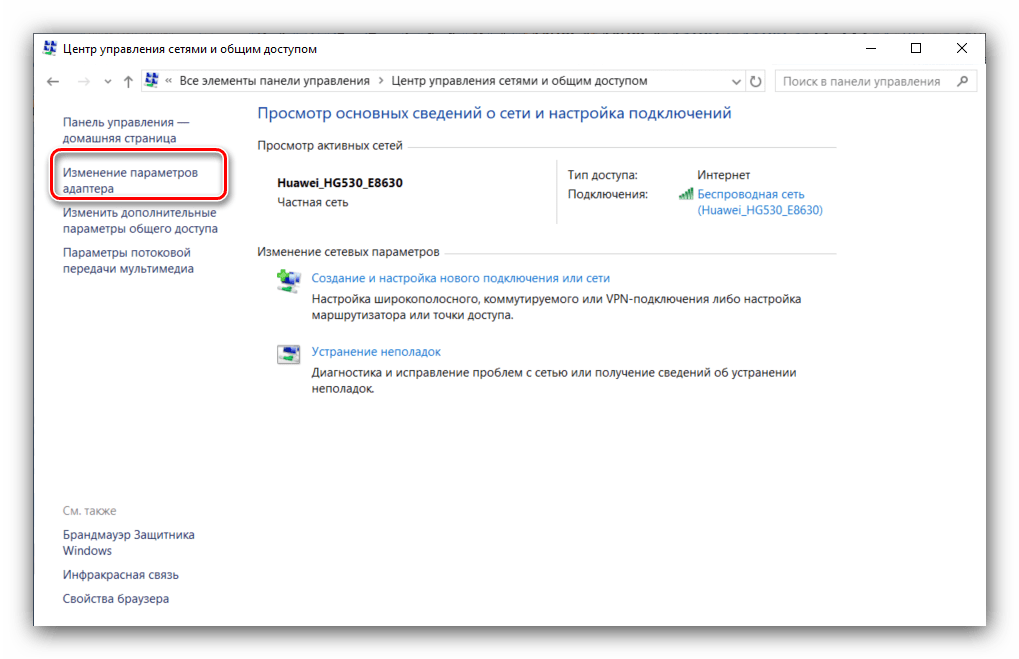Select 'Центр управления сетями' breadcrumb segment
The width and height of the screenshot is (1019, 659).
pyautogui.click(x=519, y=81)
